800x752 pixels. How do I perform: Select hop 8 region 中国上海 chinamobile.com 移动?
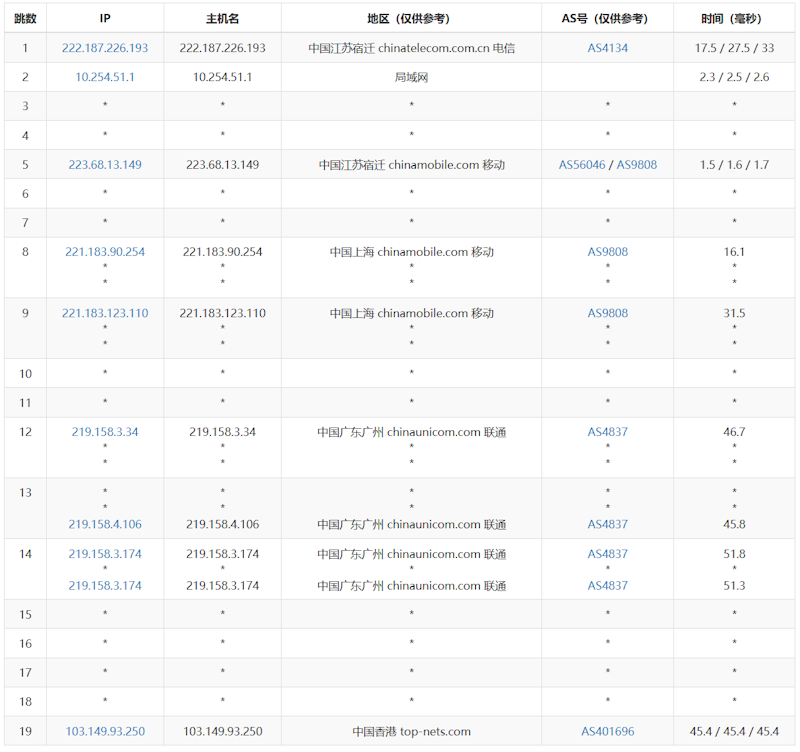(x=411, y=252)
